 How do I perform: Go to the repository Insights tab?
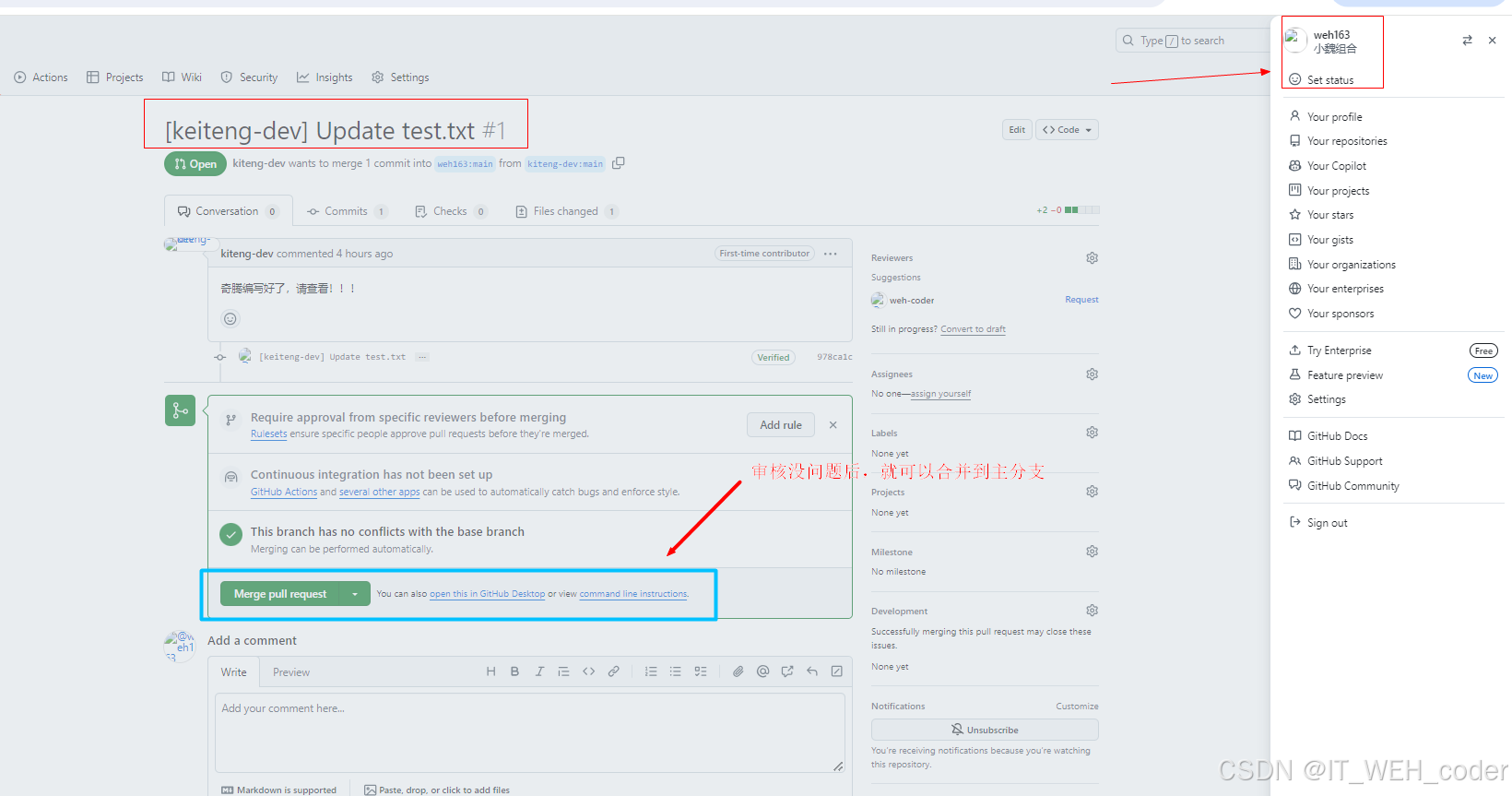(325, 77)
